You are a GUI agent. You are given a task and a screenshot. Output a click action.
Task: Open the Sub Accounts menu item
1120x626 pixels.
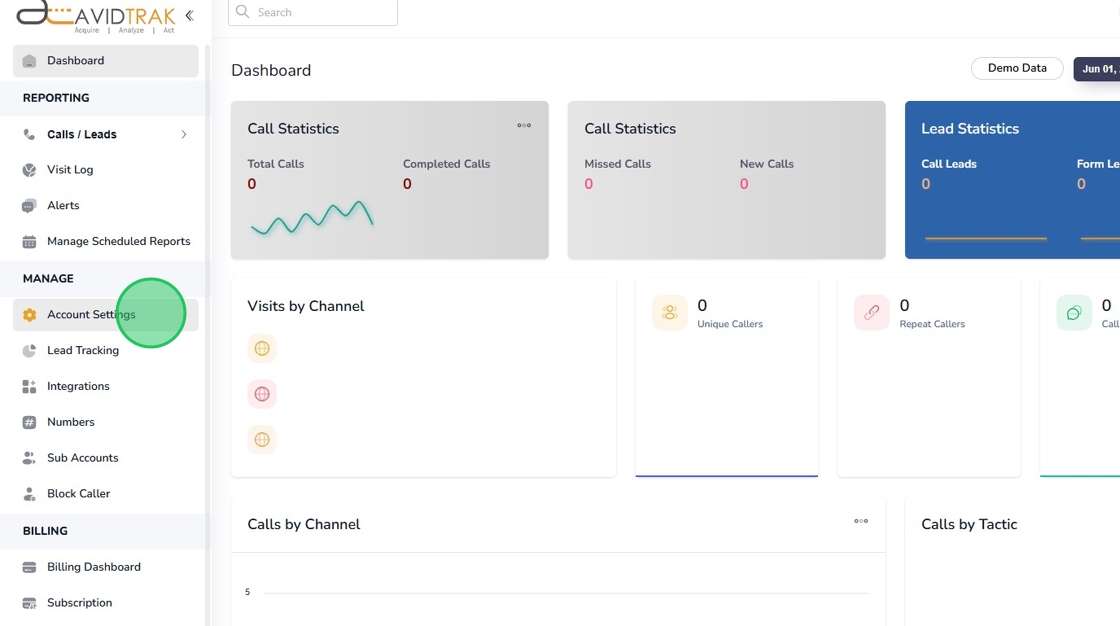[x=82, y=458]
